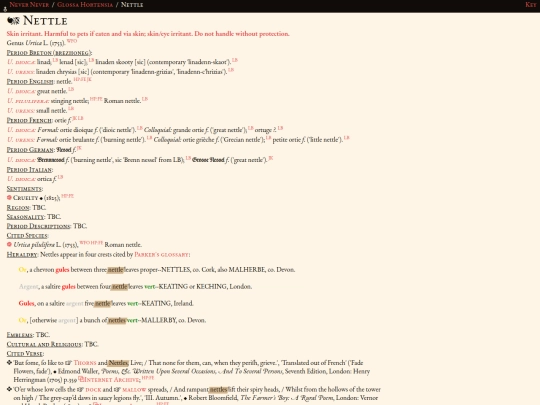The width and height of the screenshot is (540, 405).
Task: Click the LB citation after Italian 'ortica f.'
Action: click(x=60, y=177)
